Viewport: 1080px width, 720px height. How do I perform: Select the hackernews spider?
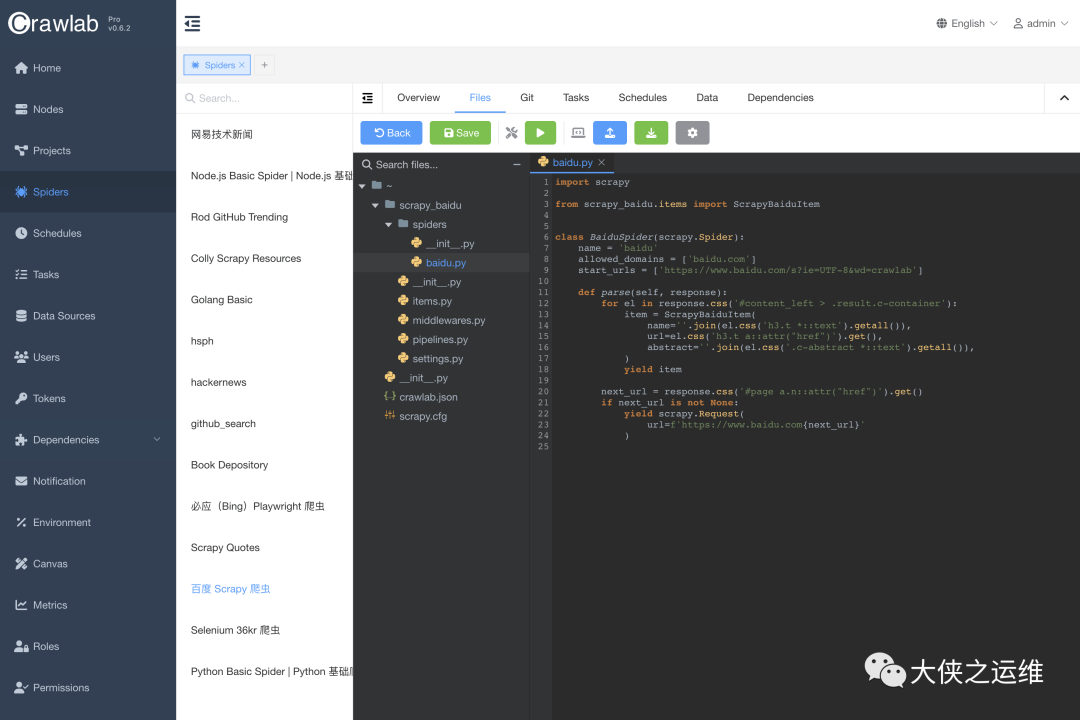tap(264, 382)
